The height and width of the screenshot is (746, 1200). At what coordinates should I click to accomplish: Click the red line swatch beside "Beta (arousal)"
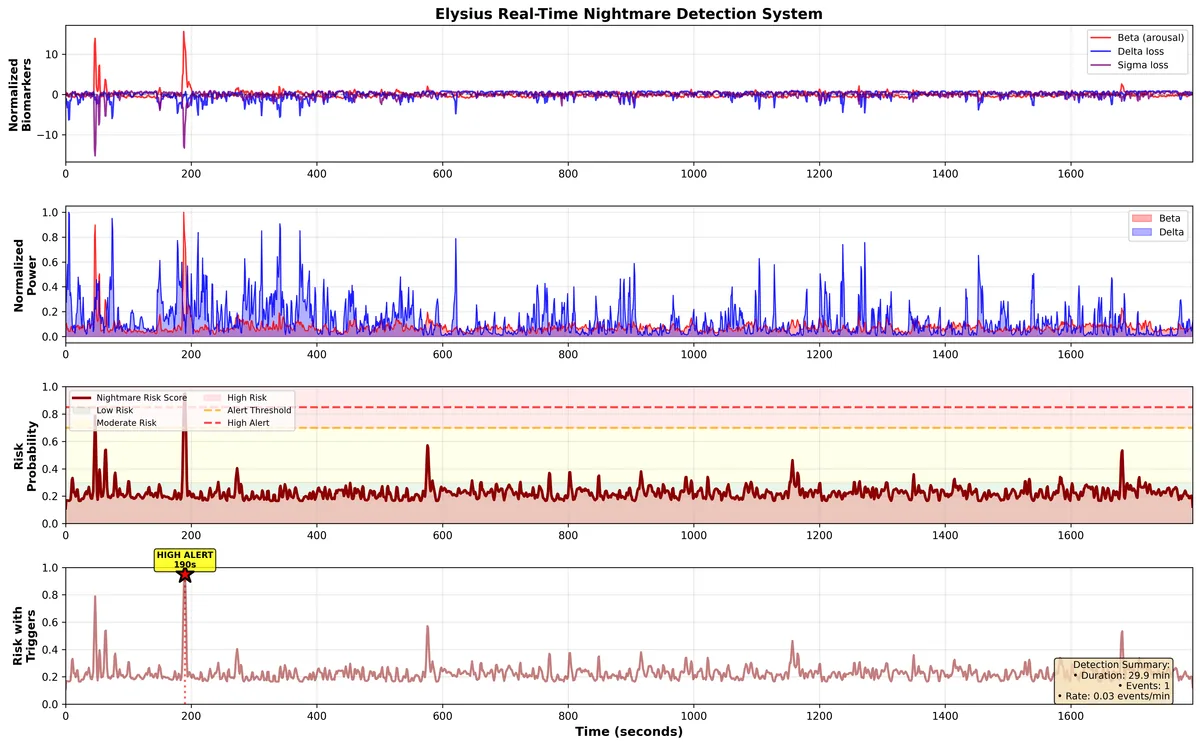pos(1102,37)
